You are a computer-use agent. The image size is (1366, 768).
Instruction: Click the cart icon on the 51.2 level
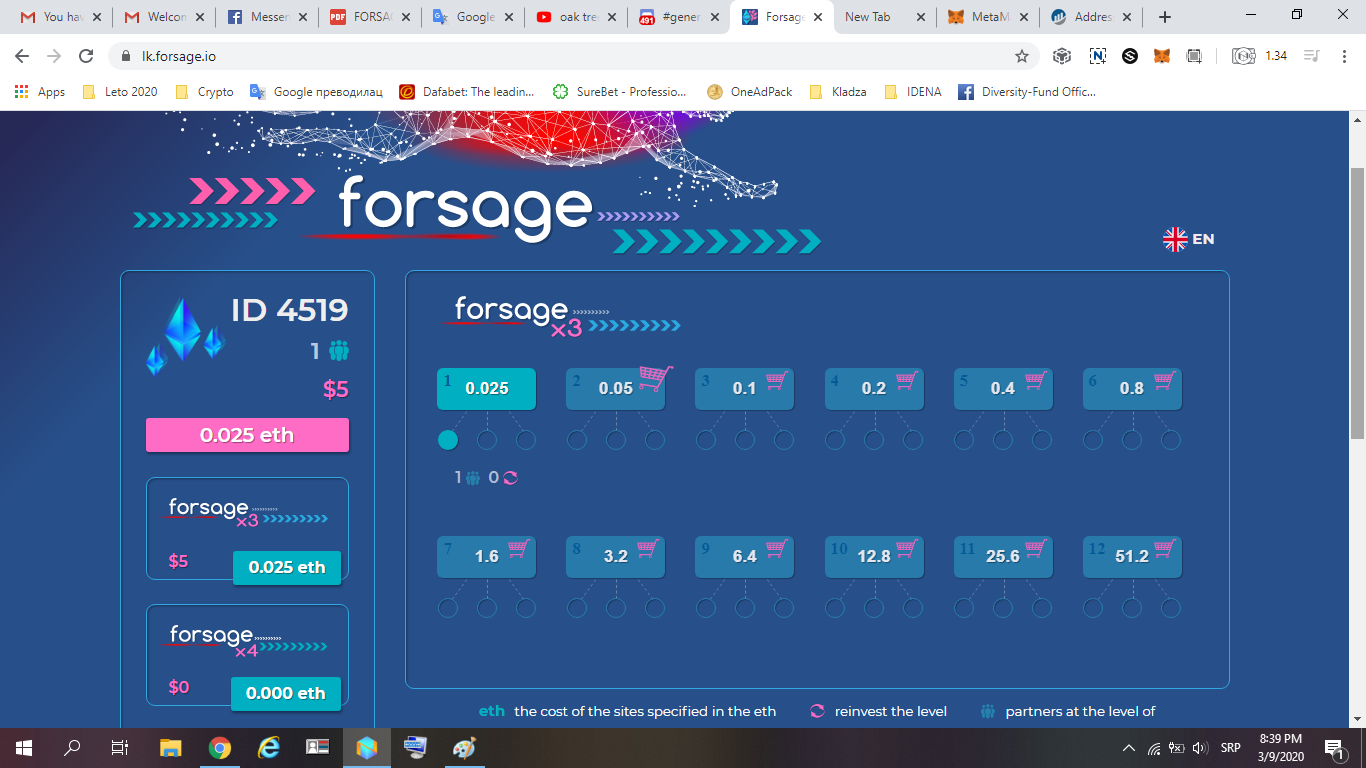tap(1164, 549)
